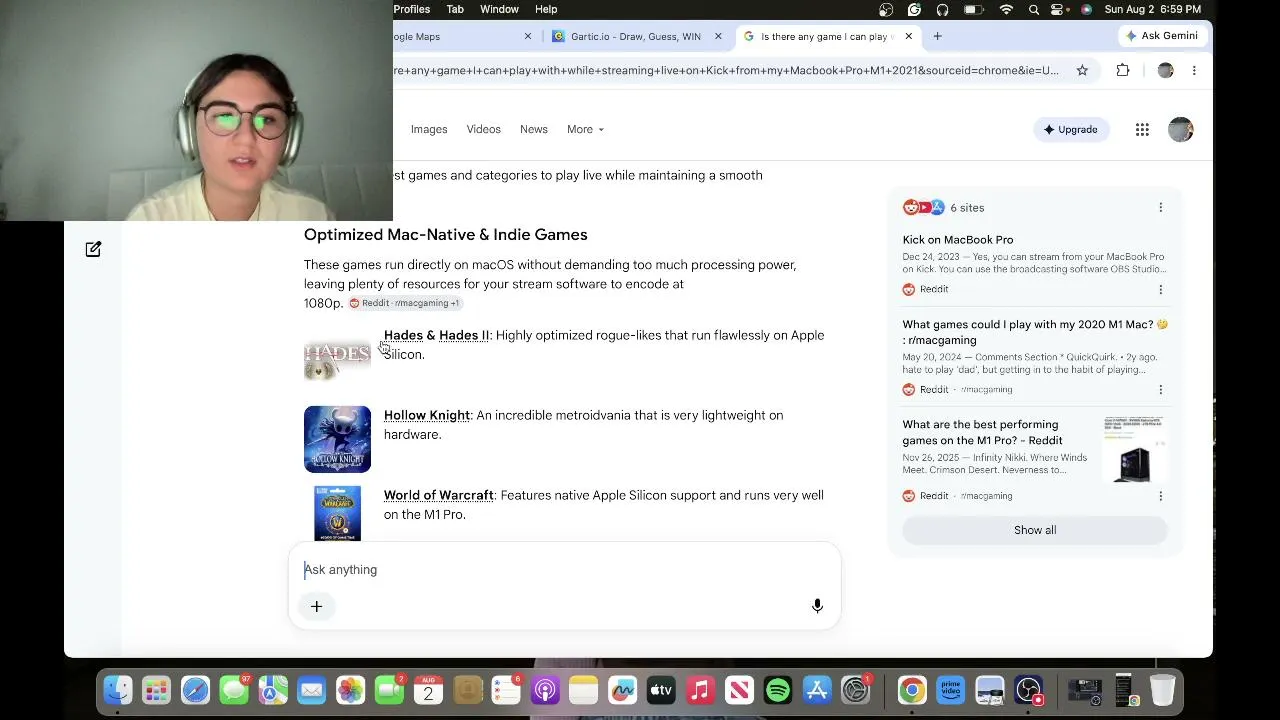Open the Chrome three-dot menu
The image size is (1280, 720).
1194,70
